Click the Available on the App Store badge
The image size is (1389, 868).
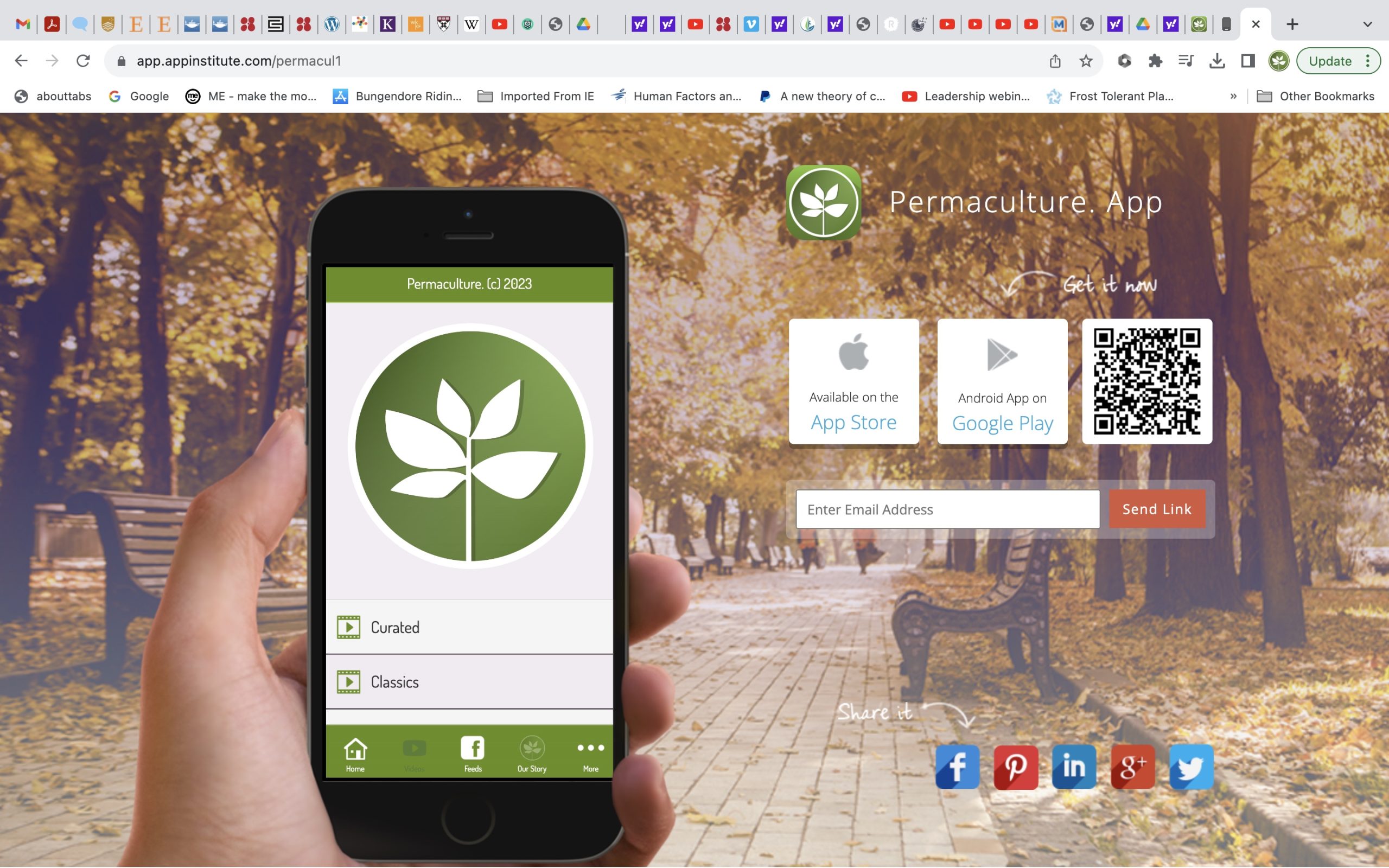tap(853, 381)
